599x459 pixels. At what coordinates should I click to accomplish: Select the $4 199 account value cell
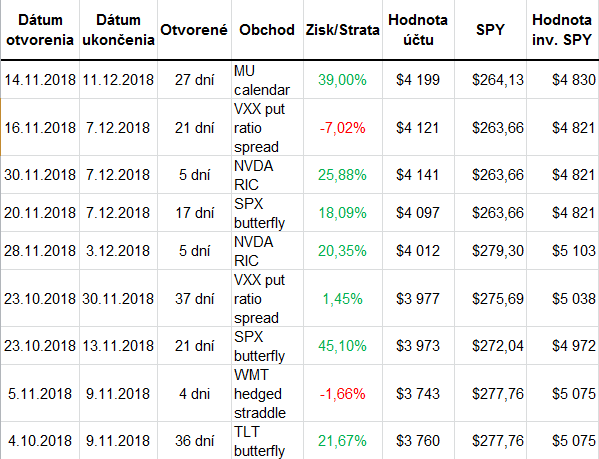click(418, 80)
